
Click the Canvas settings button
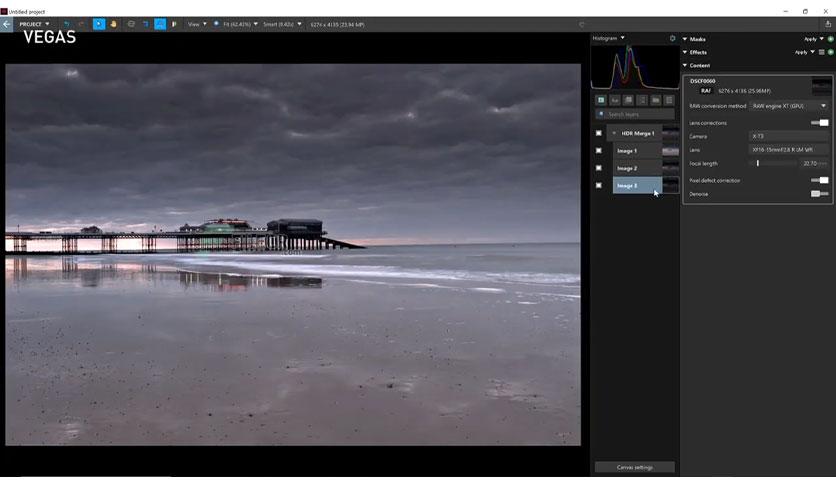pos(634,467)
